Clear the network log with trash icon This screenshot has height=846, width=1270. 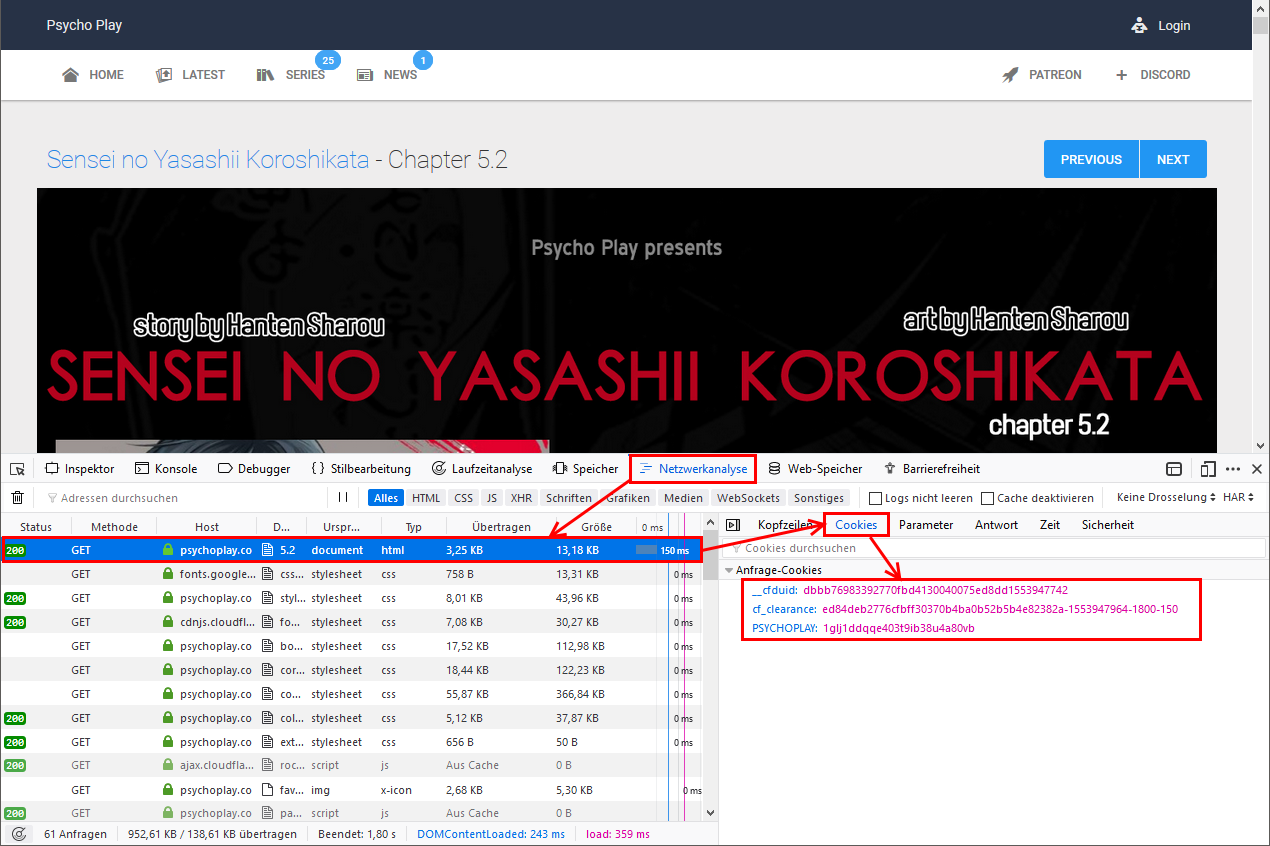coord(17,497)
